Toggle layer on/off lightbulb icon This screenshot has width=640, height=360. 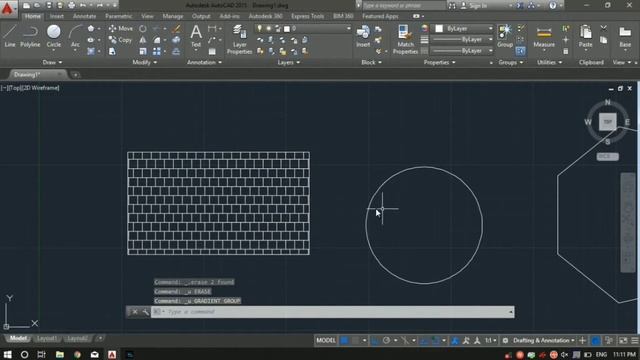pos(259,29)
